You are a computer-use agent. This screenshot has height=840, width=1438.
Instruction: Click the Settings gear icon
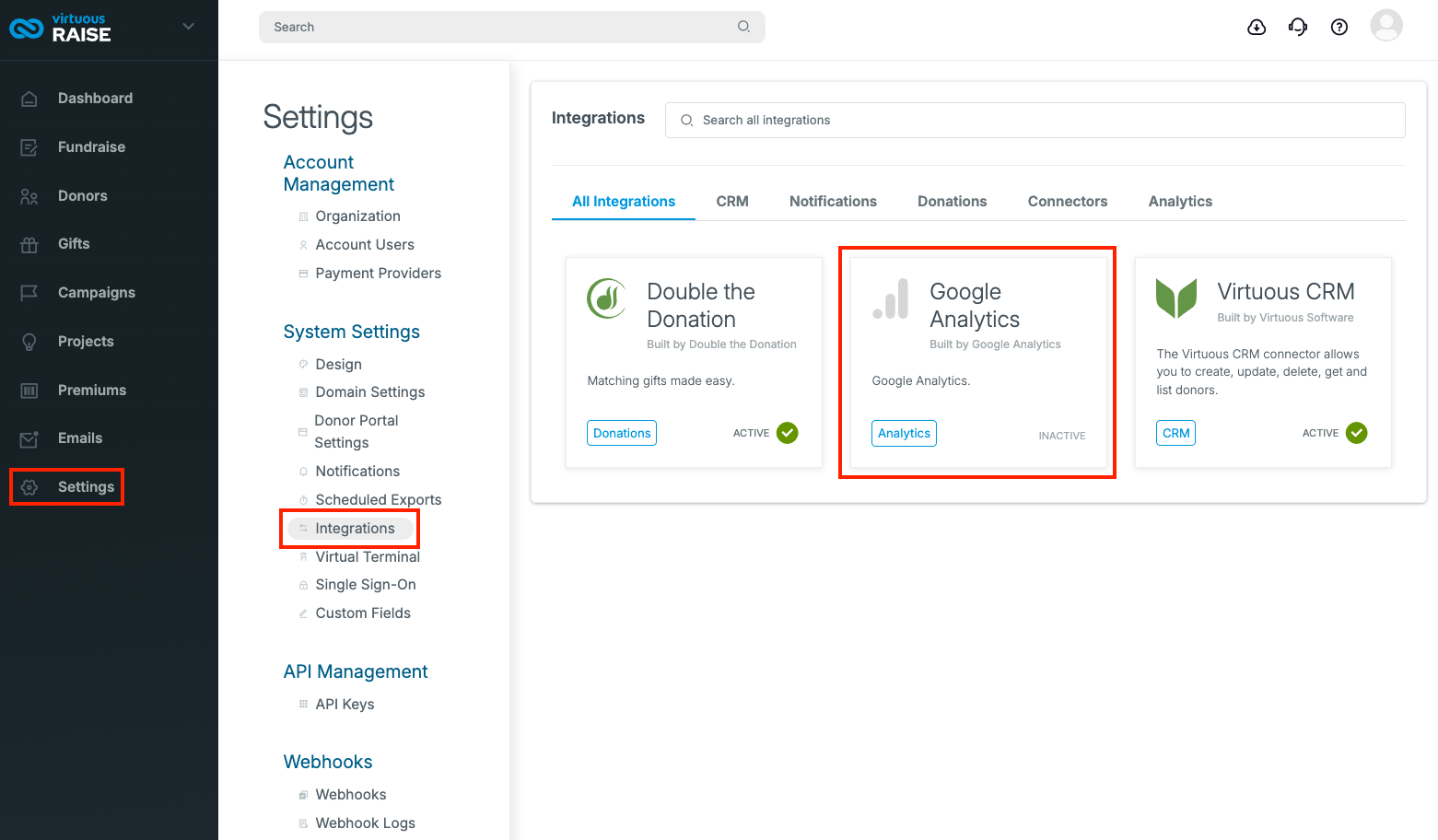29,487
